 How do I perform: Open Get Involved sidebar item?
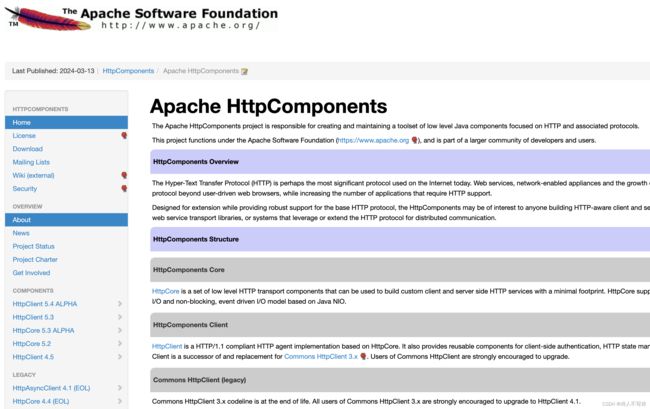pyautogui.click(x=31, y=273)
